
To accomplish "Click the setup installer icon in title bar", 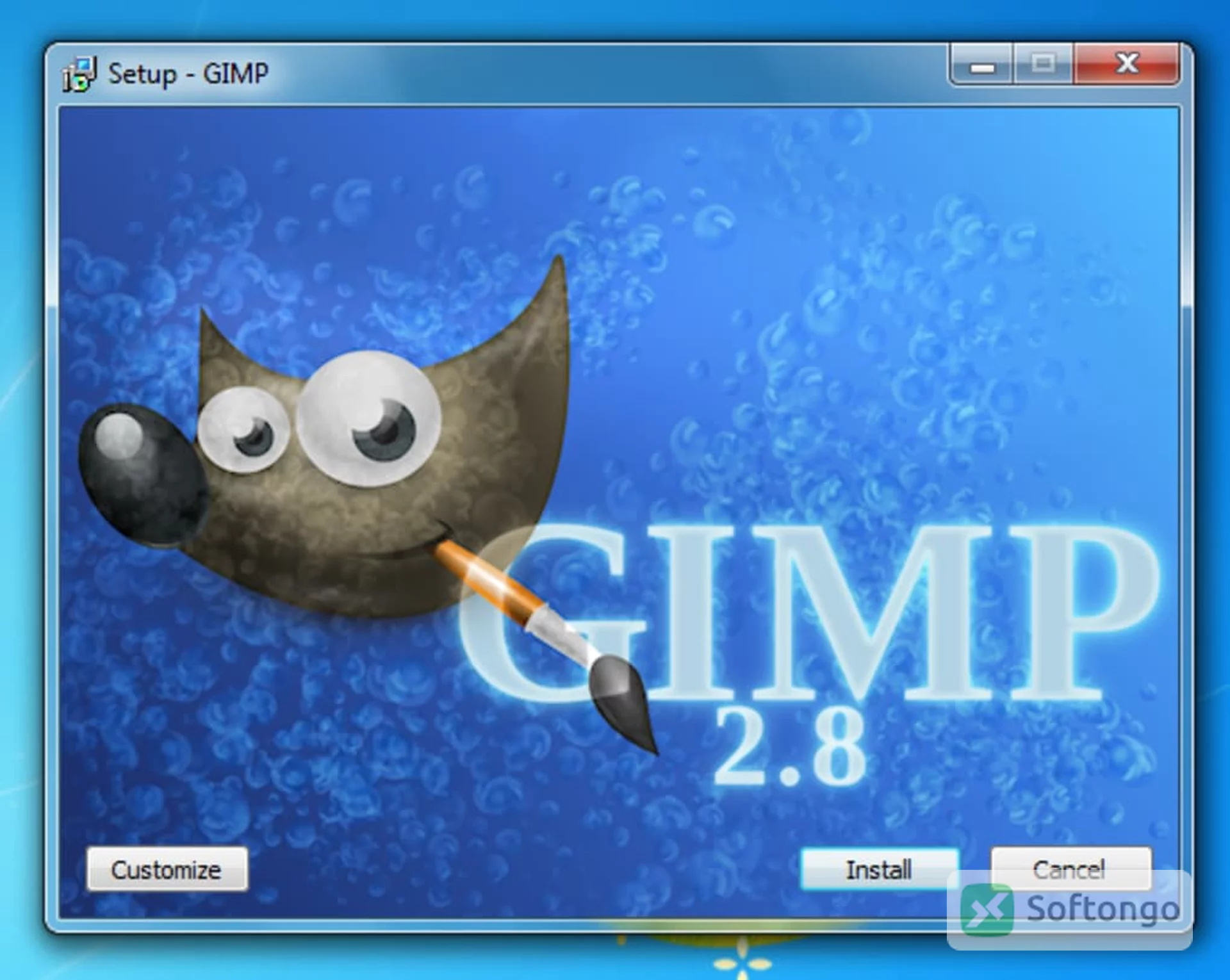I will tap(79, 74).
